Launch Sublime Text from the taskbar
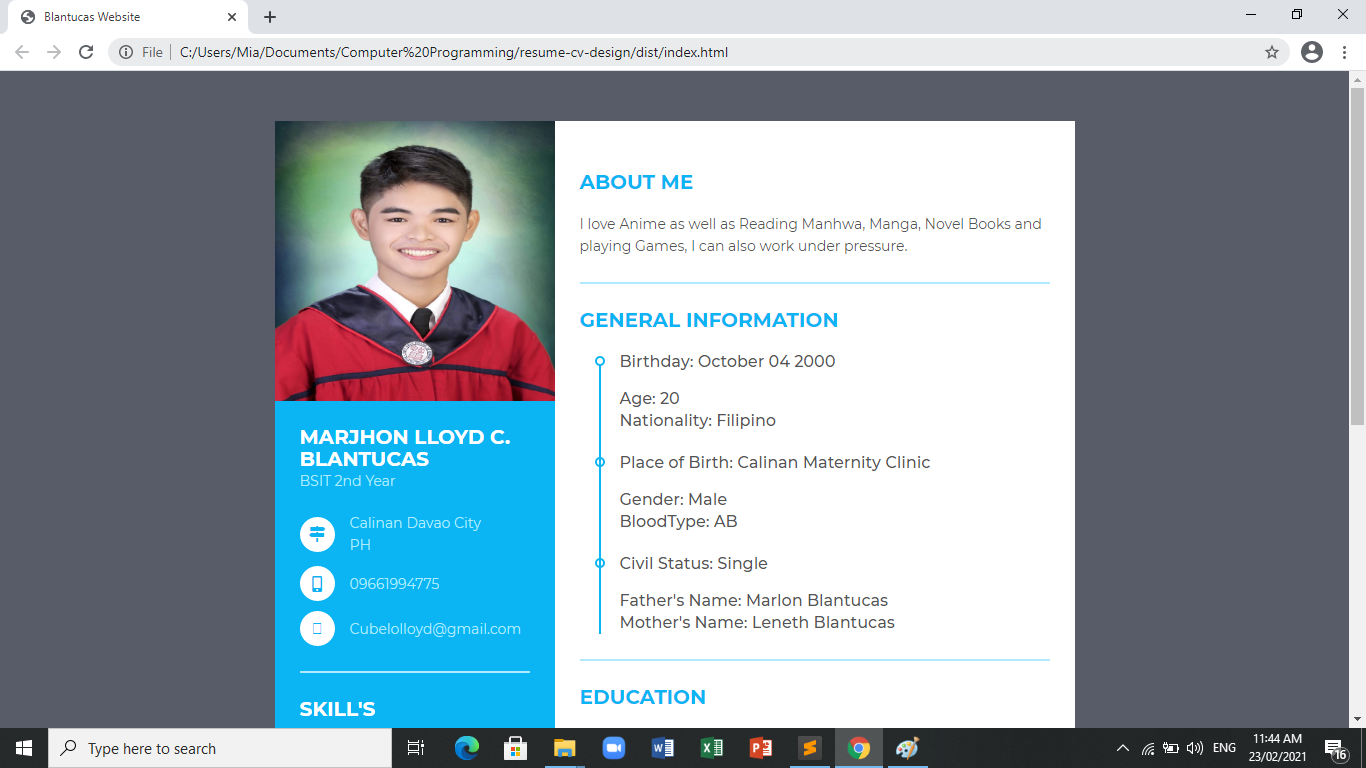The width and height of the screenshot is (1366, 768). pos(810,748)
